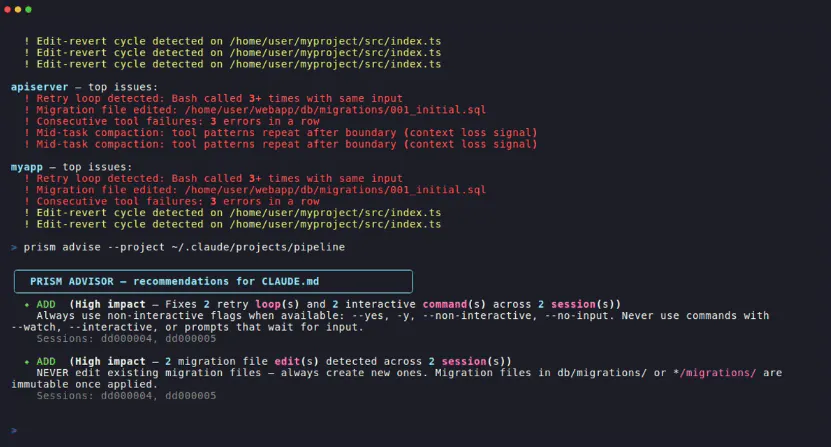
Task: Click the PRISM ADVISOR banner box
Action: pos(213,282)
